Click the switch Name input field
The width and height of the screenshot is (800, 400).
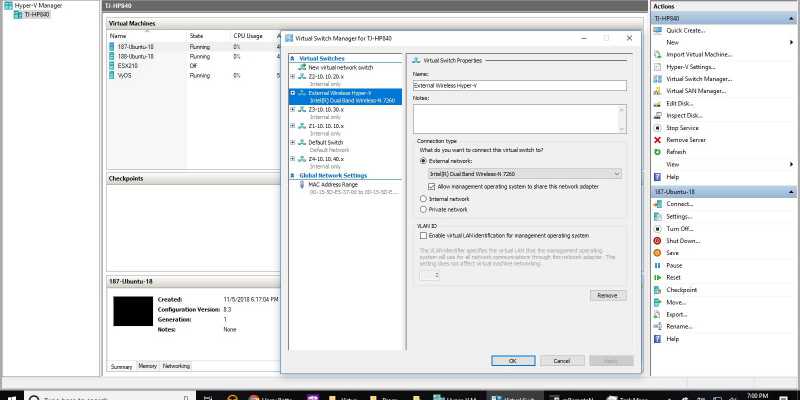pyautogui.click(x=519, y=86)
